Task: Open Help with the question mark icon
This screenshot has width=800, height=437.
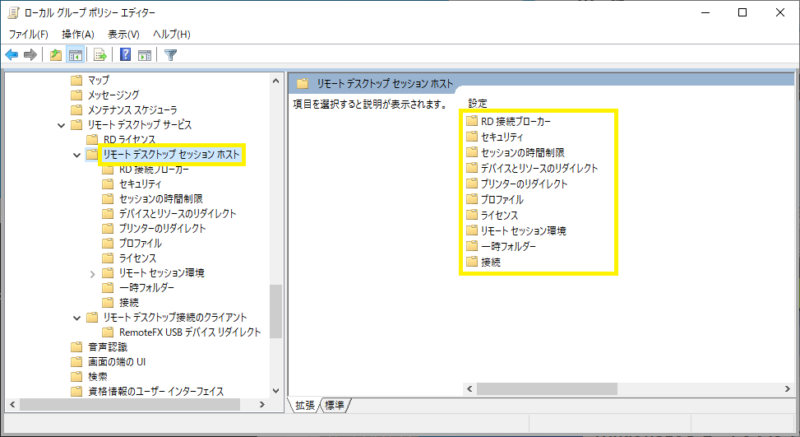Action: pos(125,55)
